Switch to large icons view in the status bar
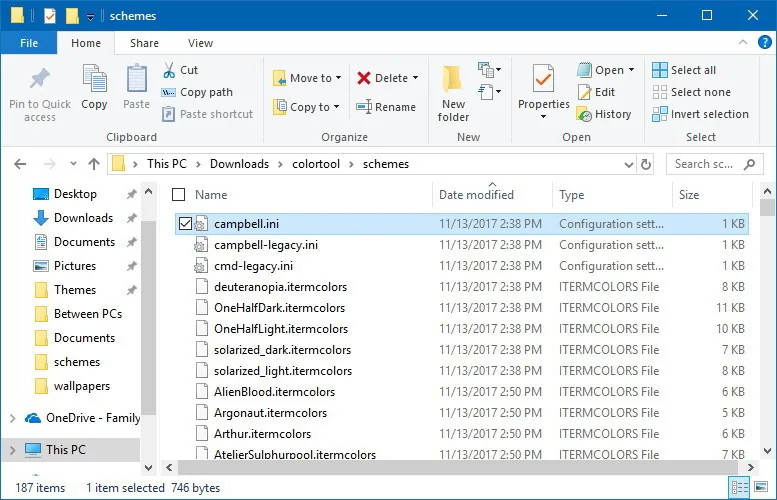Screen dimensions: 777x500 pyautogui.click(x=761, y=488)
